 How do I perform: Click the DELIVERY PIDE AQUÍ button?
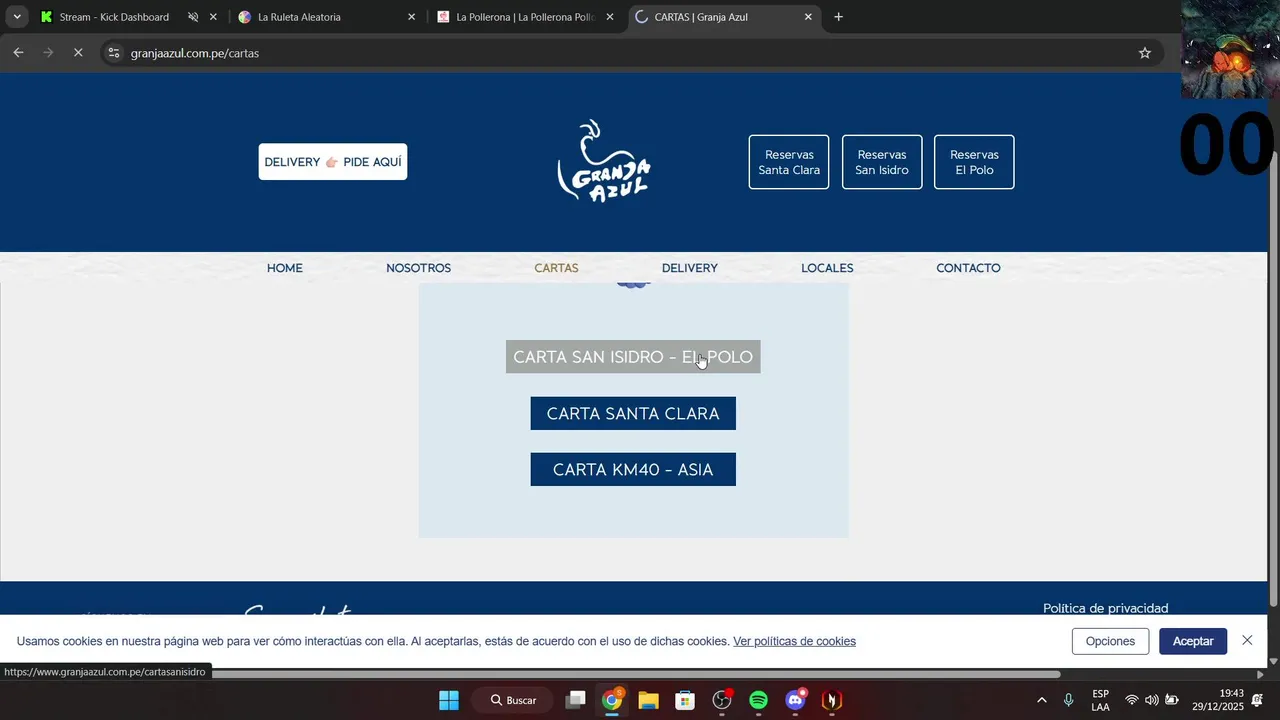click(x=333, y=162)
